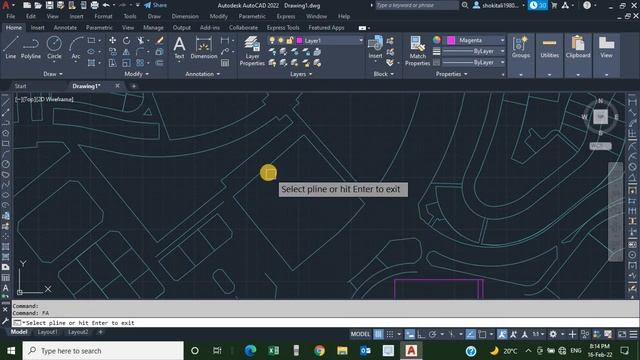
Task: Open the Layer1 layer dropdown
Action: pyautogui.click(x=361, y=40)
